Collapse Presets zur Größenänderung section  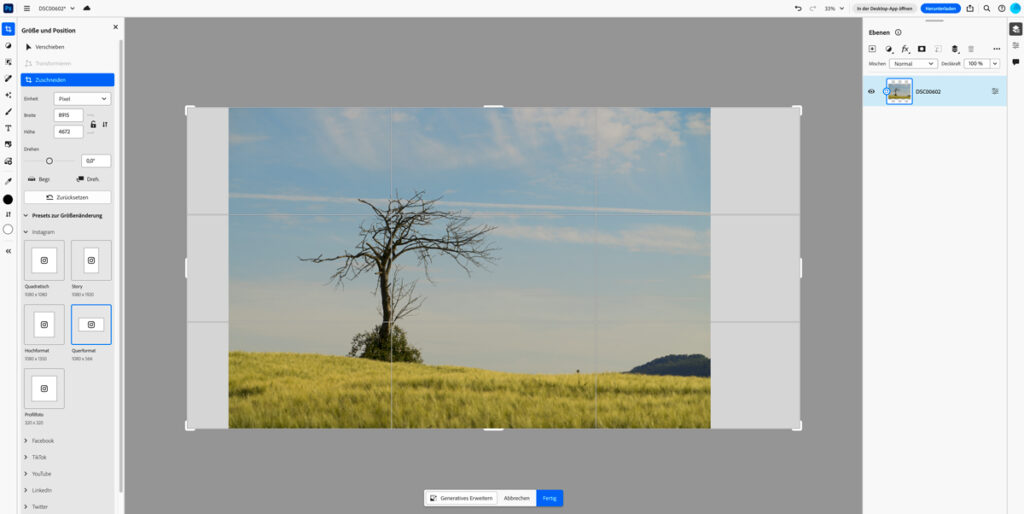pos(26,216)
